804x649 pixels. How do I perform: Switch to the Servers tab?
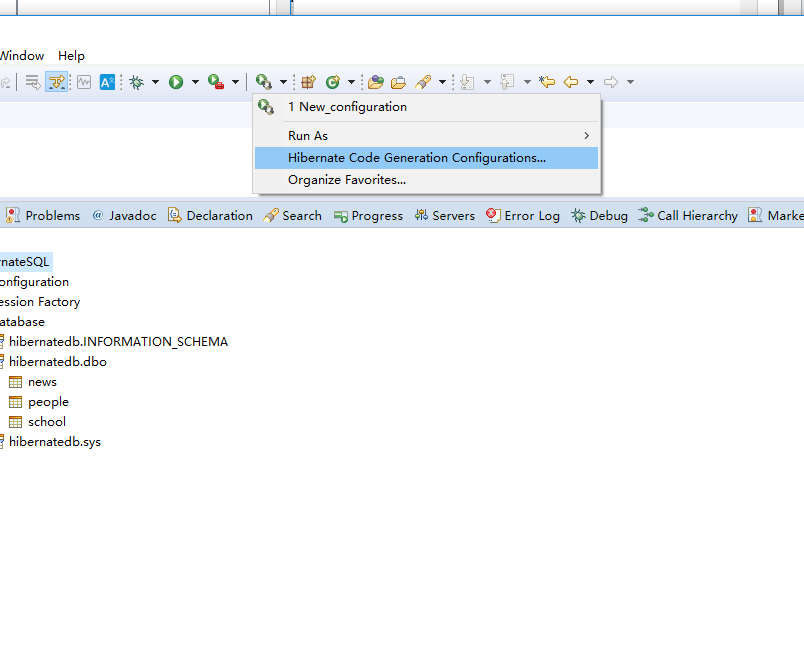click(x=445, y=216)
